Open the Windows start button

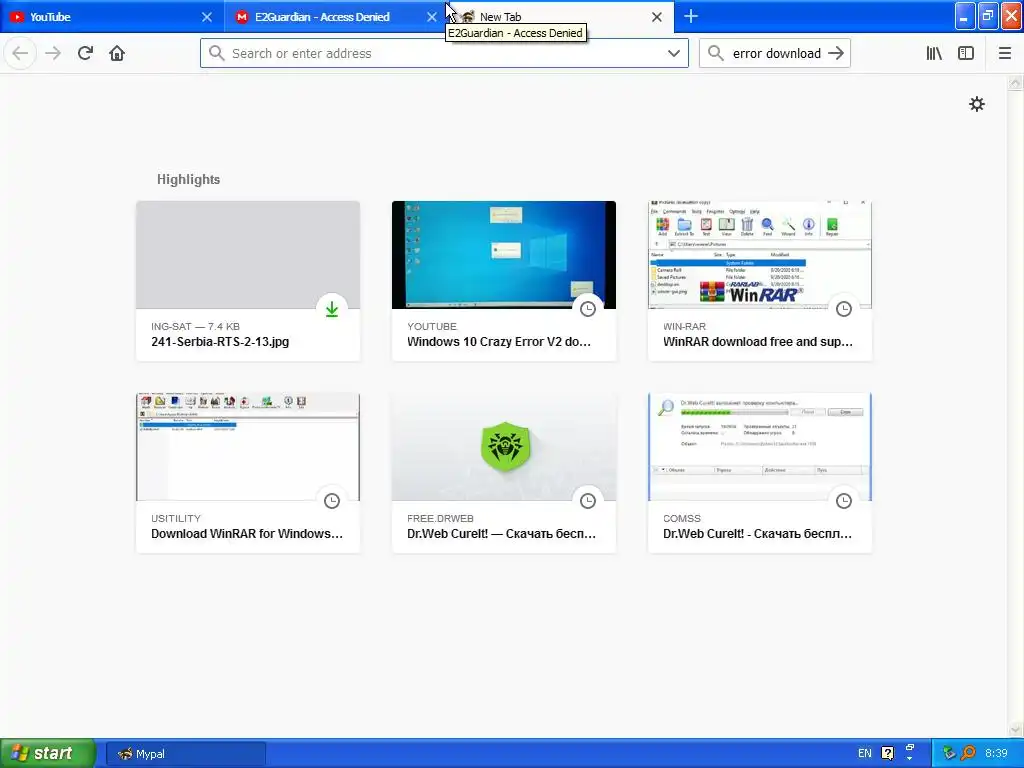tap(48, 753)
